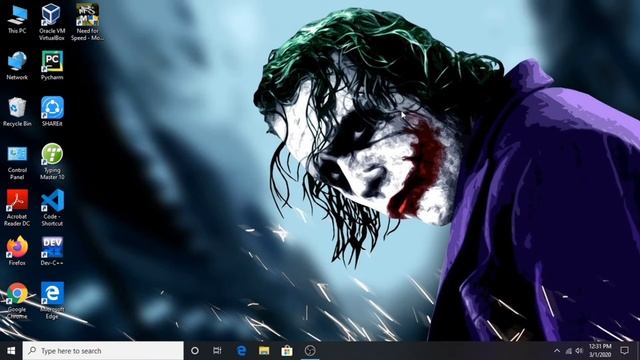Open Microsoft Edge desktop shortcut
Viewport: 640px width, 360px height.
pyautogui.click(x=52, y=301)
